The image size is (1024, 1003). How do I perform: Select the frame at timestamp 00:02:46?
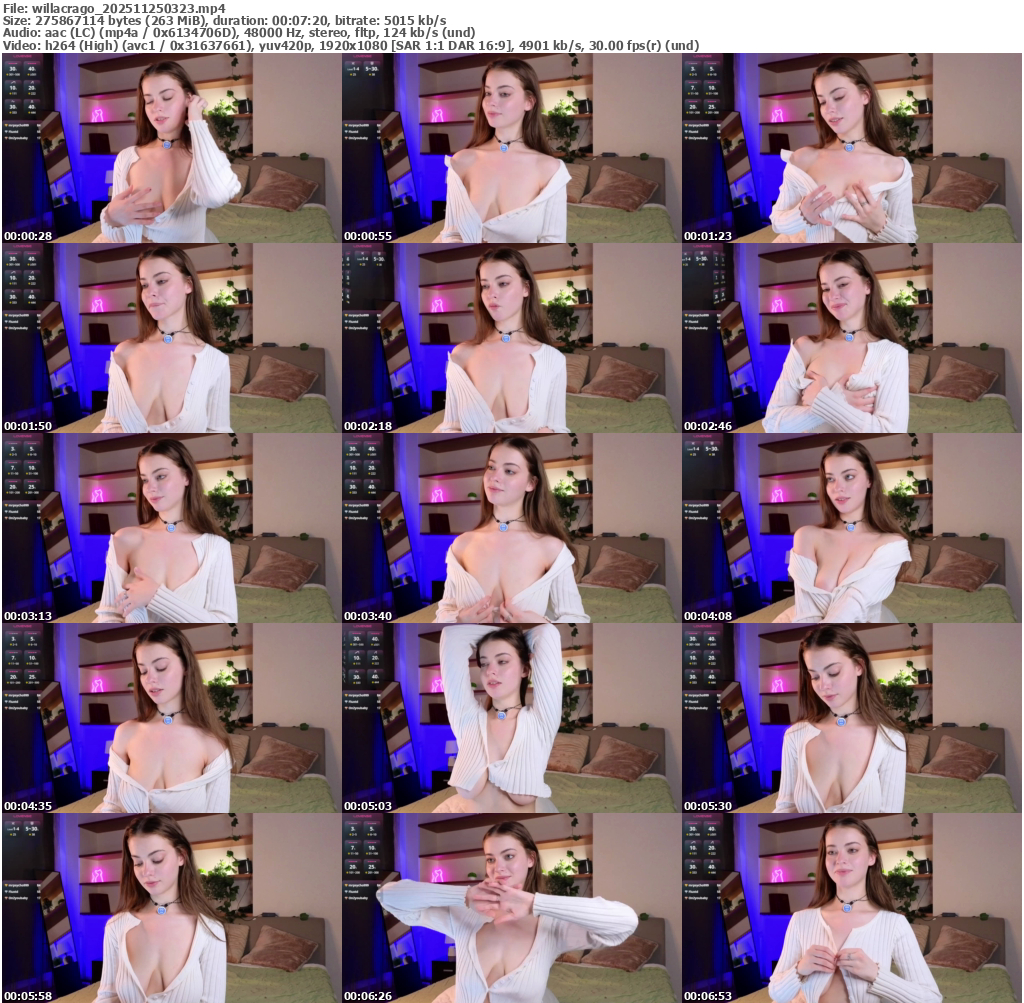coord(852,338)
